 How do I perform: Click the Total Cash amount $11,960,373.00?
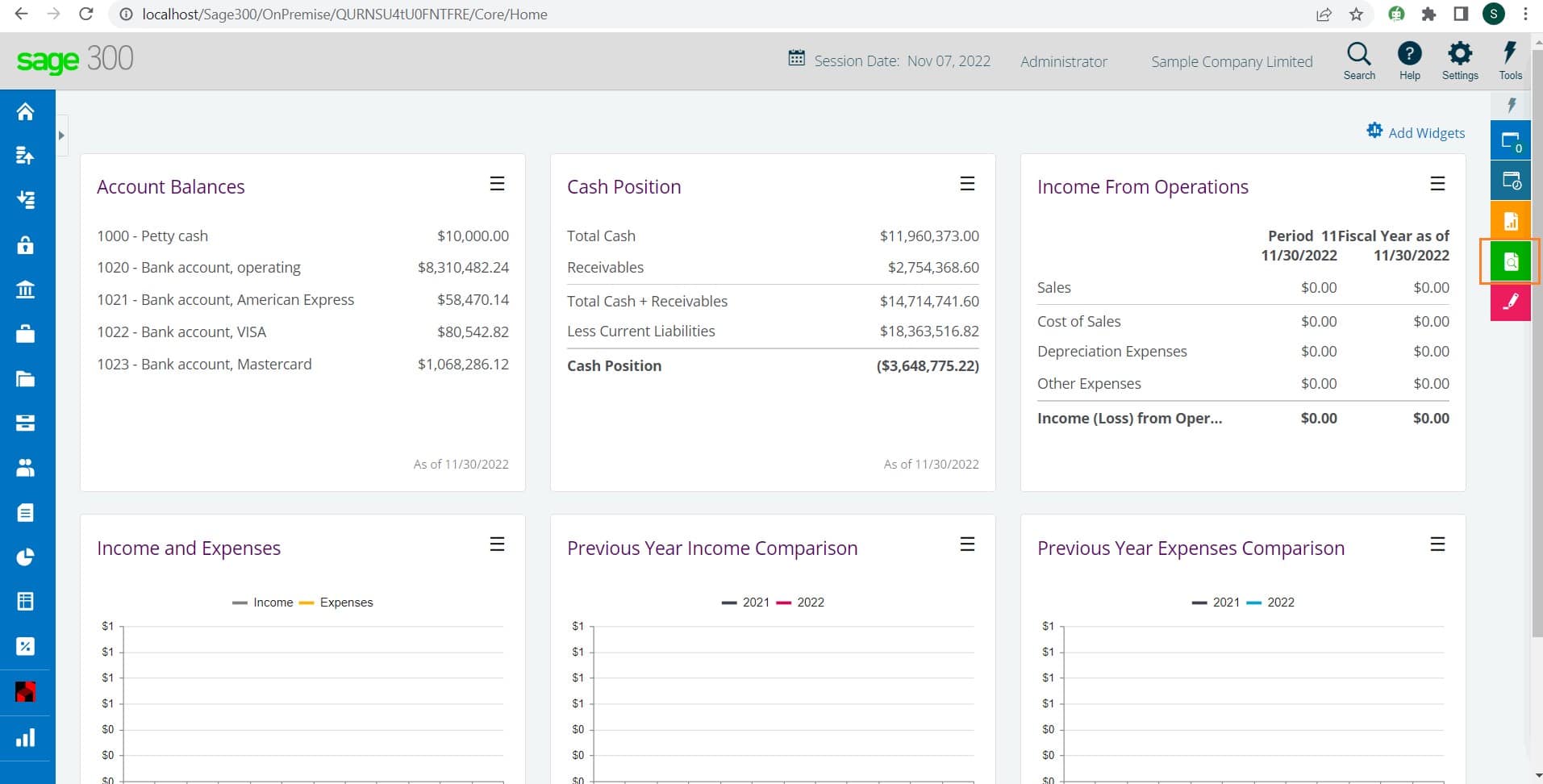pos(929,236)
